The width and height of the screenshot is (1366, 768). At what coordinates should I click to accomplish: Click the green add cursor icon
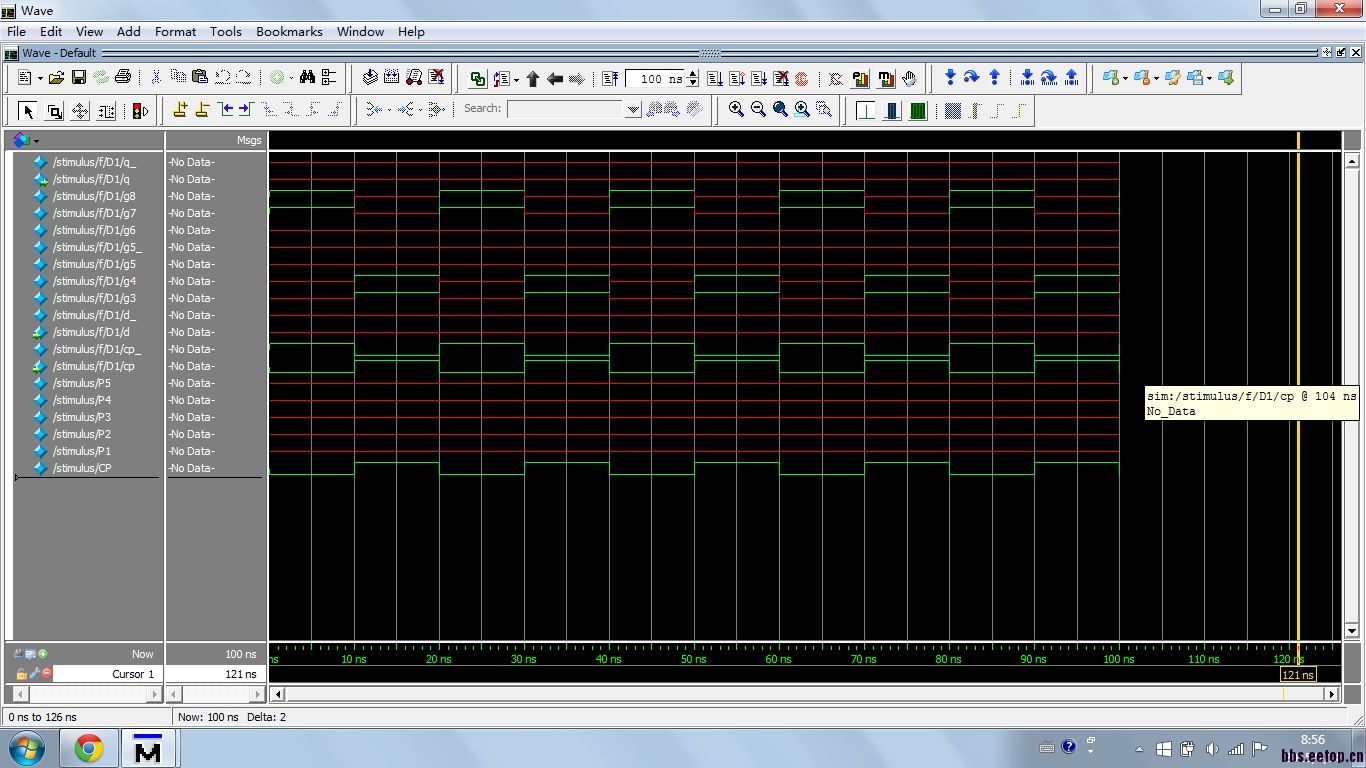[x=43, y=654]
